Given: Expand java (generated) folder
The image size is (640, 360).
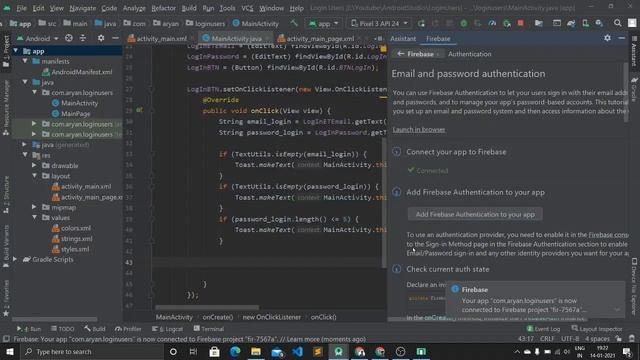Looking at the screenshot, I should (24, 144).
